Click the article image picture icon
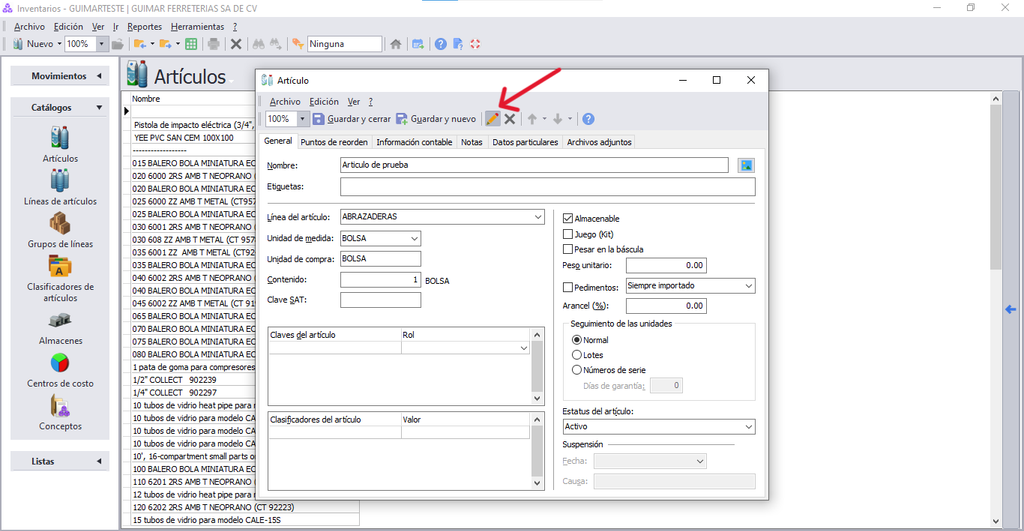Viewport: 1024px width, 531px height. (x=746, y=165)
